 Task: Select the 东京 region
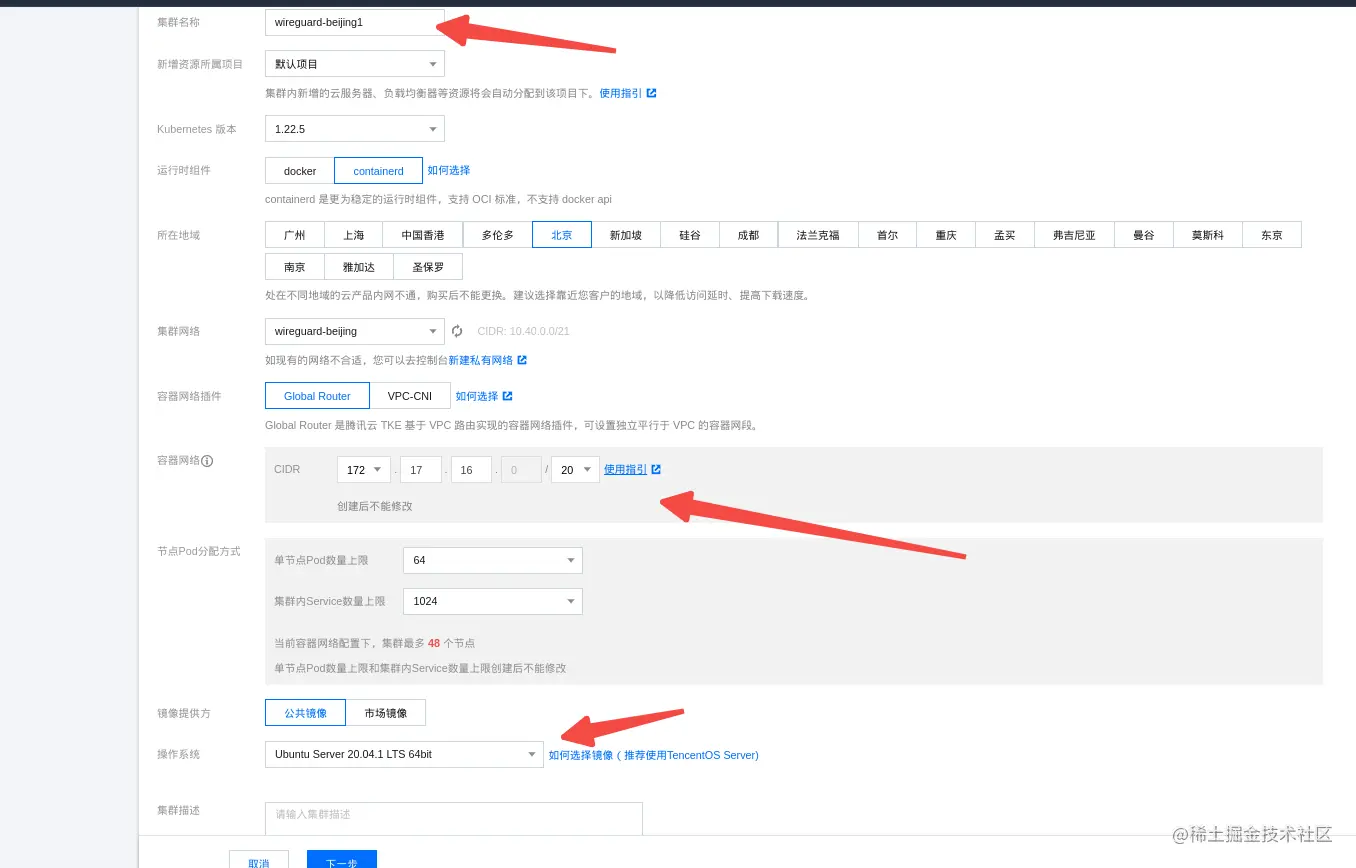[x=1272, y=235]
